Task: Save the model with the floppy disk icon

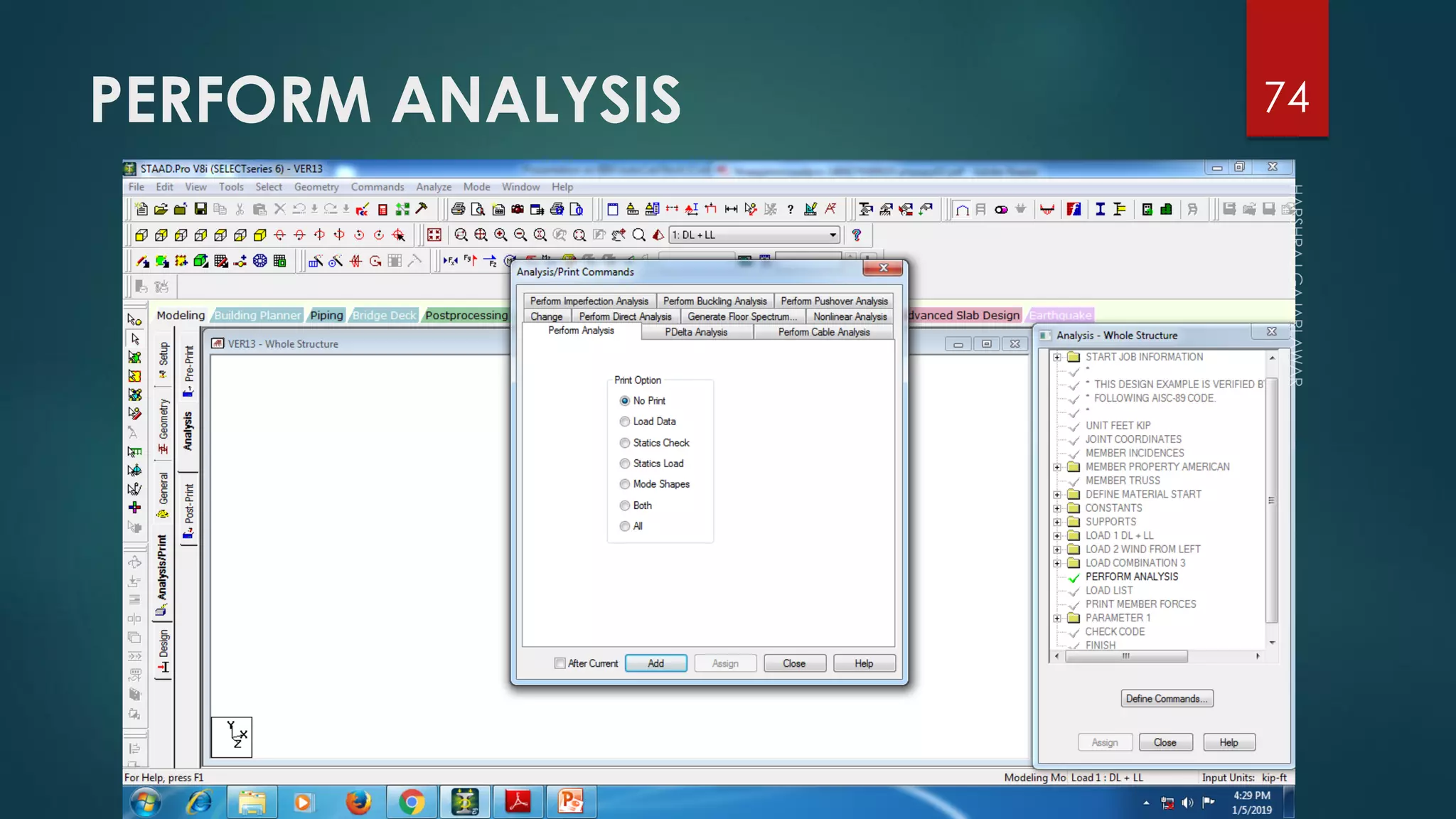Action: tap(200, 209)
